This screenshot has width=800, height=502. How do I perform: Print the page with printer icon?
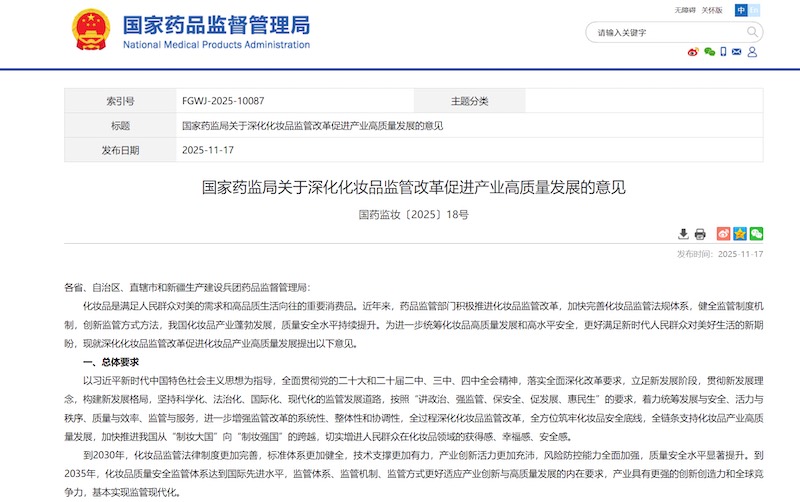click(700, 233)
